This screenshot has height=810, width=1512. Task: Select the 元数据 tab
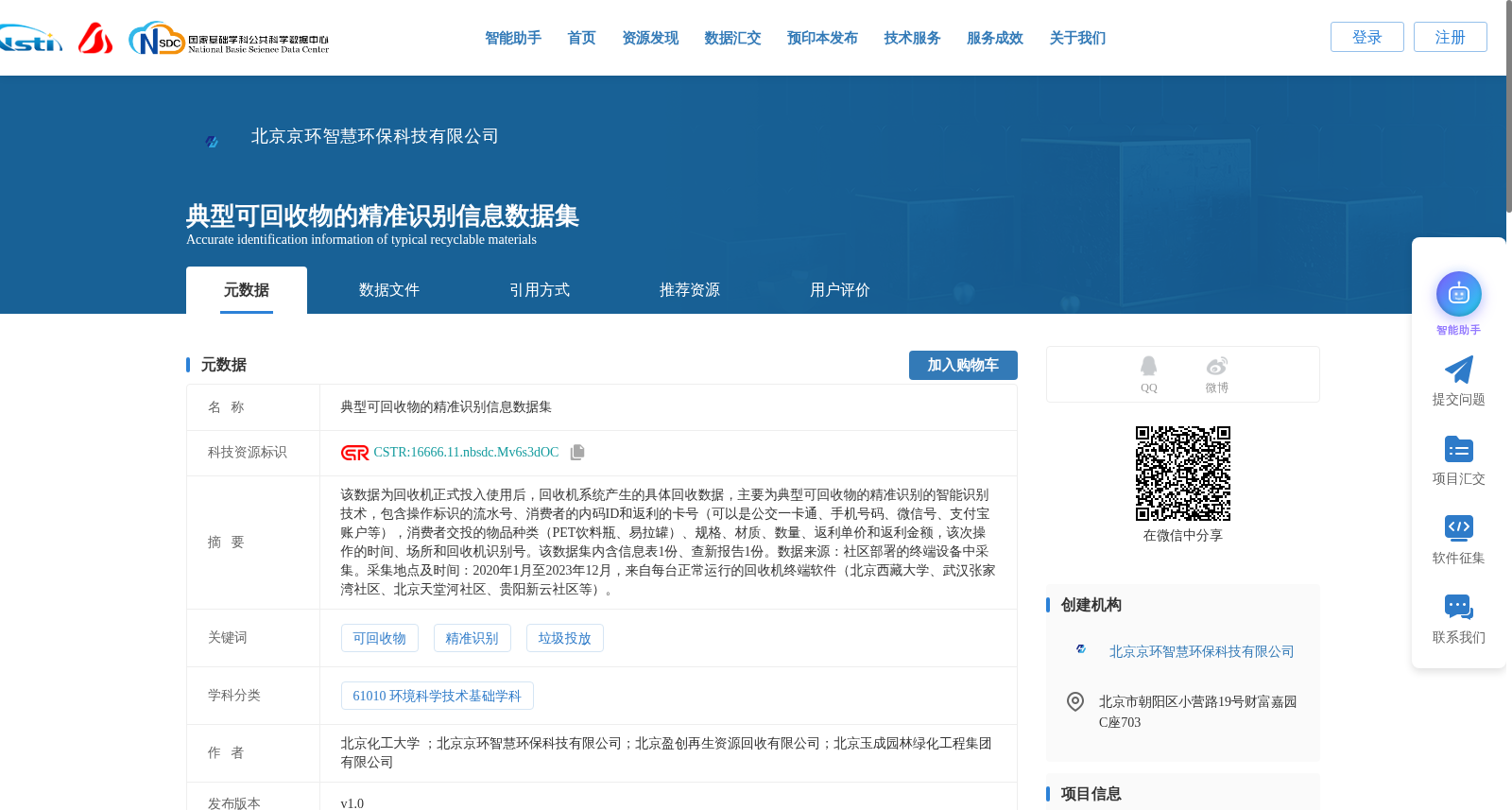[x=247, y=290]
